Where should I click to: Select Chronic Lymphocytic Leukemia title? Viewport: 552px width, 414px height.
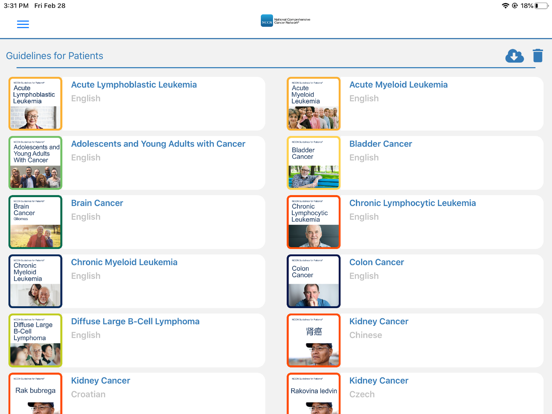[412, 203]
